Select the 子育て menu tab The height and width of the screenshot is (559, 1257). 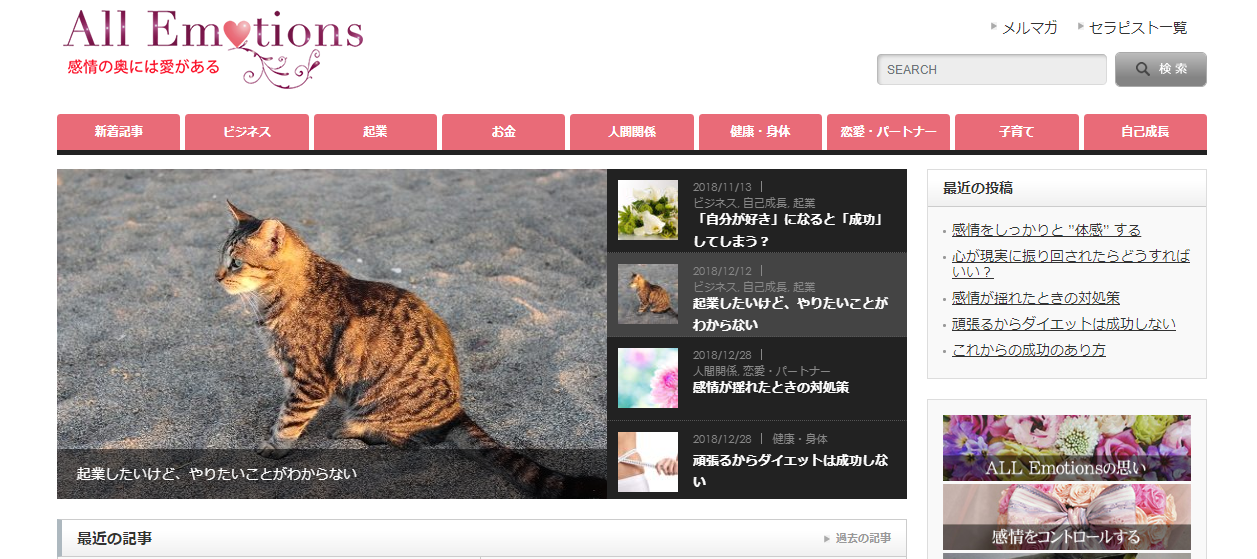pos(1017,132)
